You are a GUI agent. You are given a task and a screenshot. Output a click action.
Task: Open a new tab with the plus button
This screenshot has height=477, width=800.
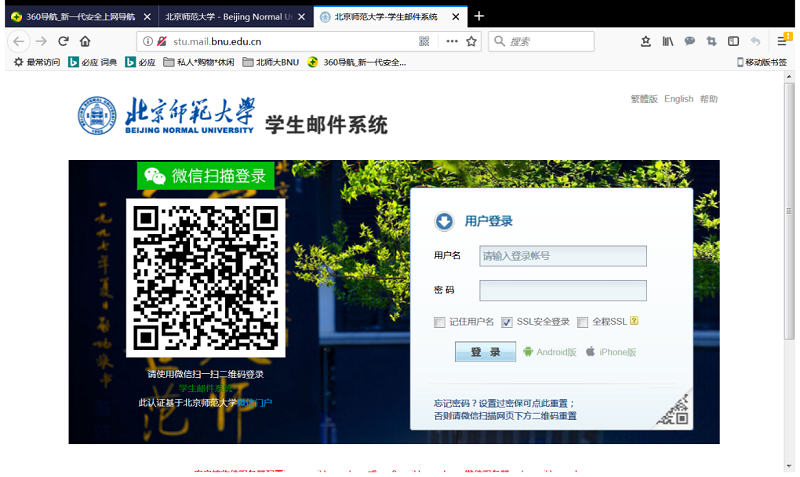click(x=479, y=16)
